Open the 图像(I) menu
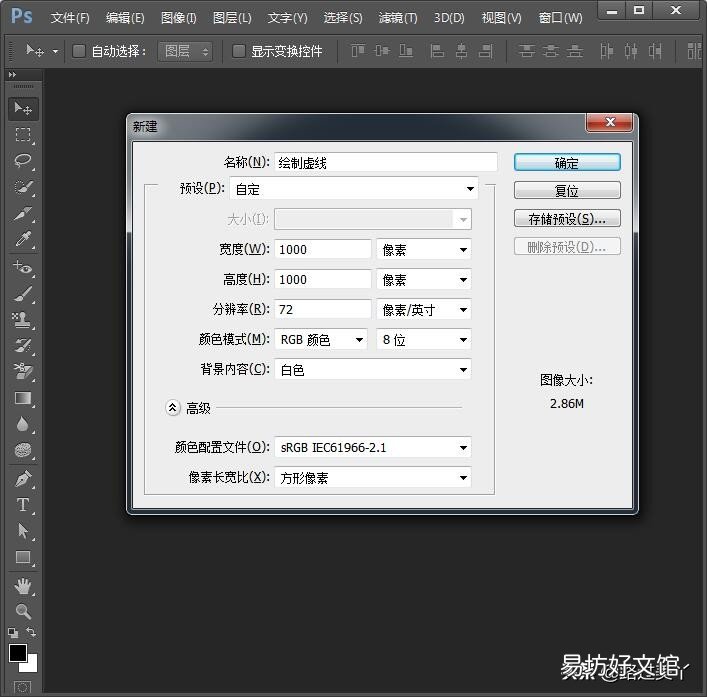707x697 pixels. click(179, 18)
